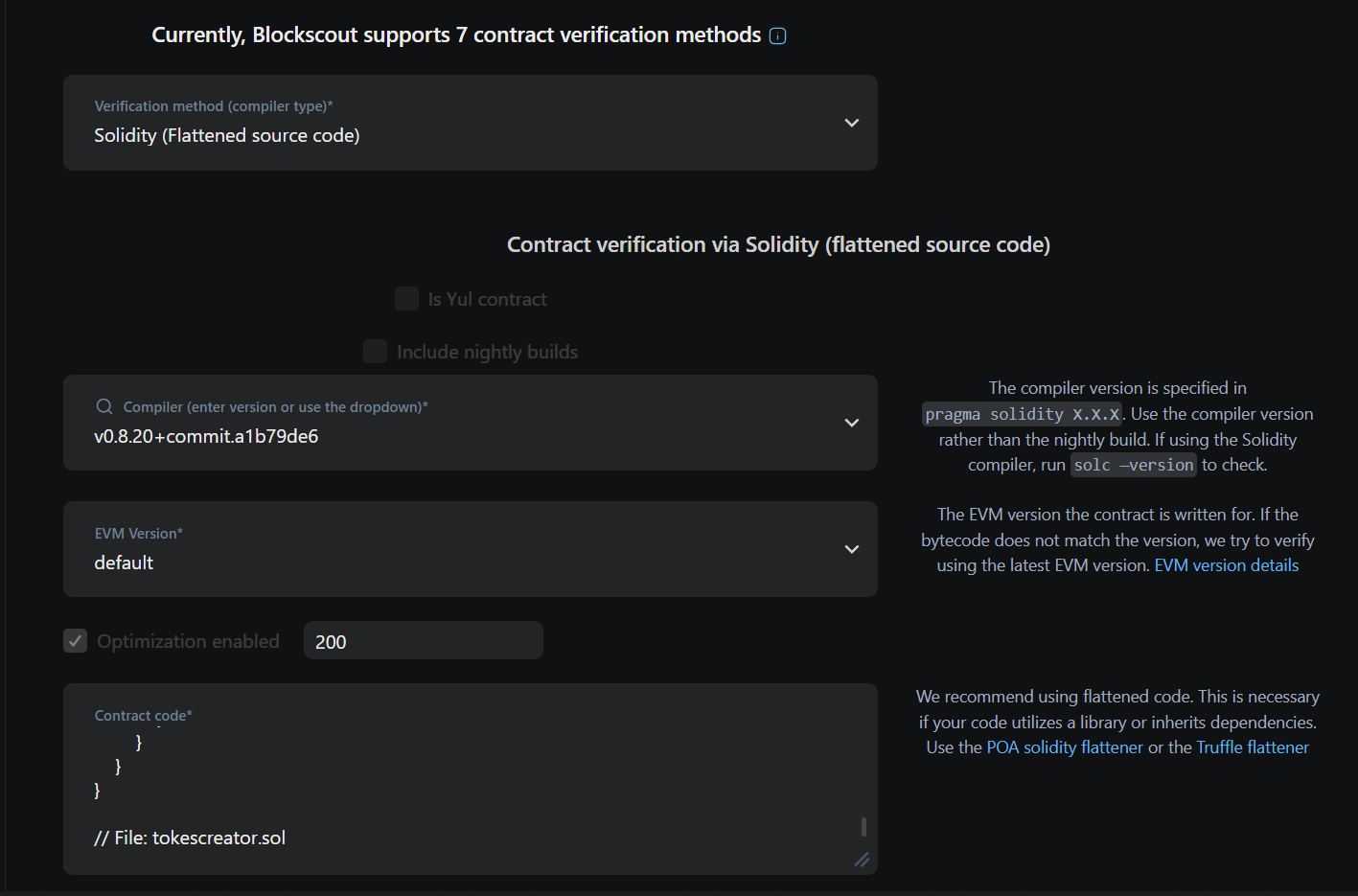Click the tokescreator.sol file comment line
1358x896 pixels.
pos(190,838)
